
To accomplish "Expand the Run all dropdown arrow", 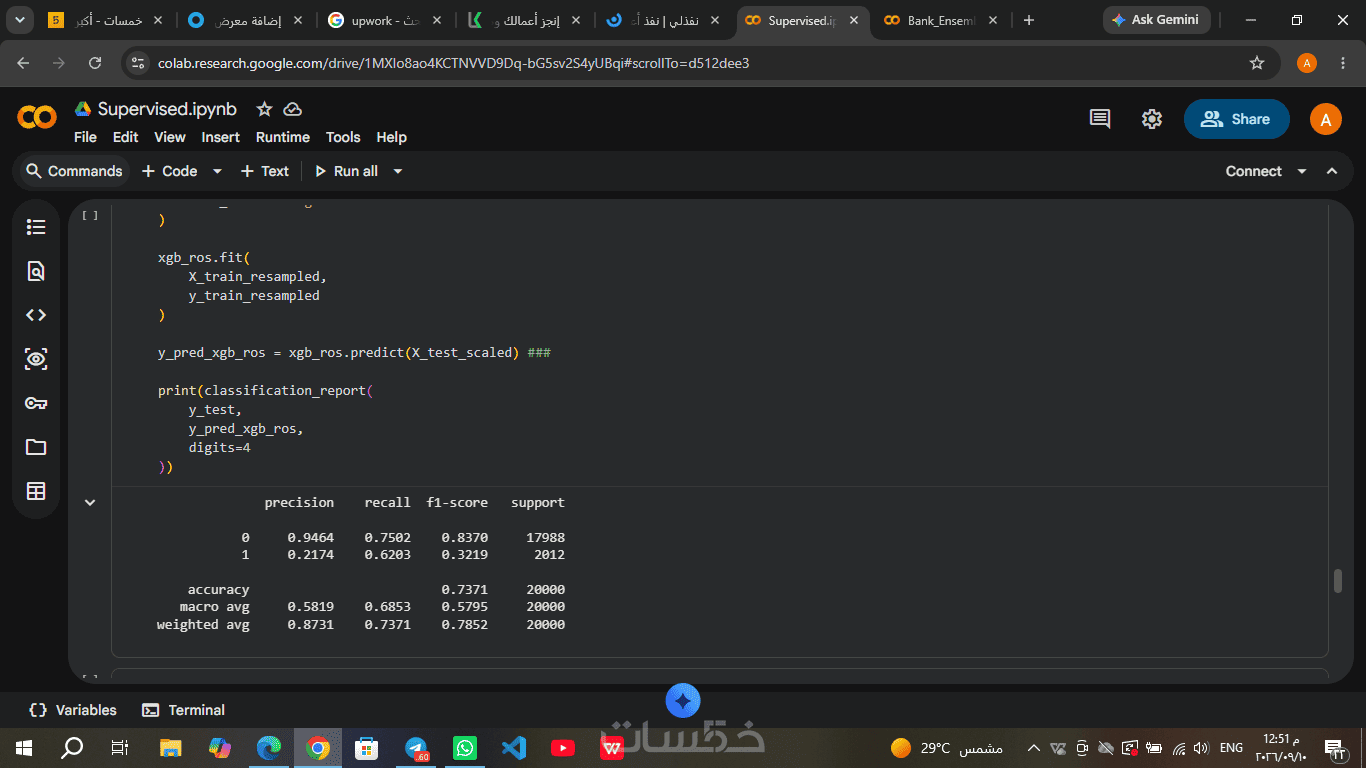I will [397, 171].
